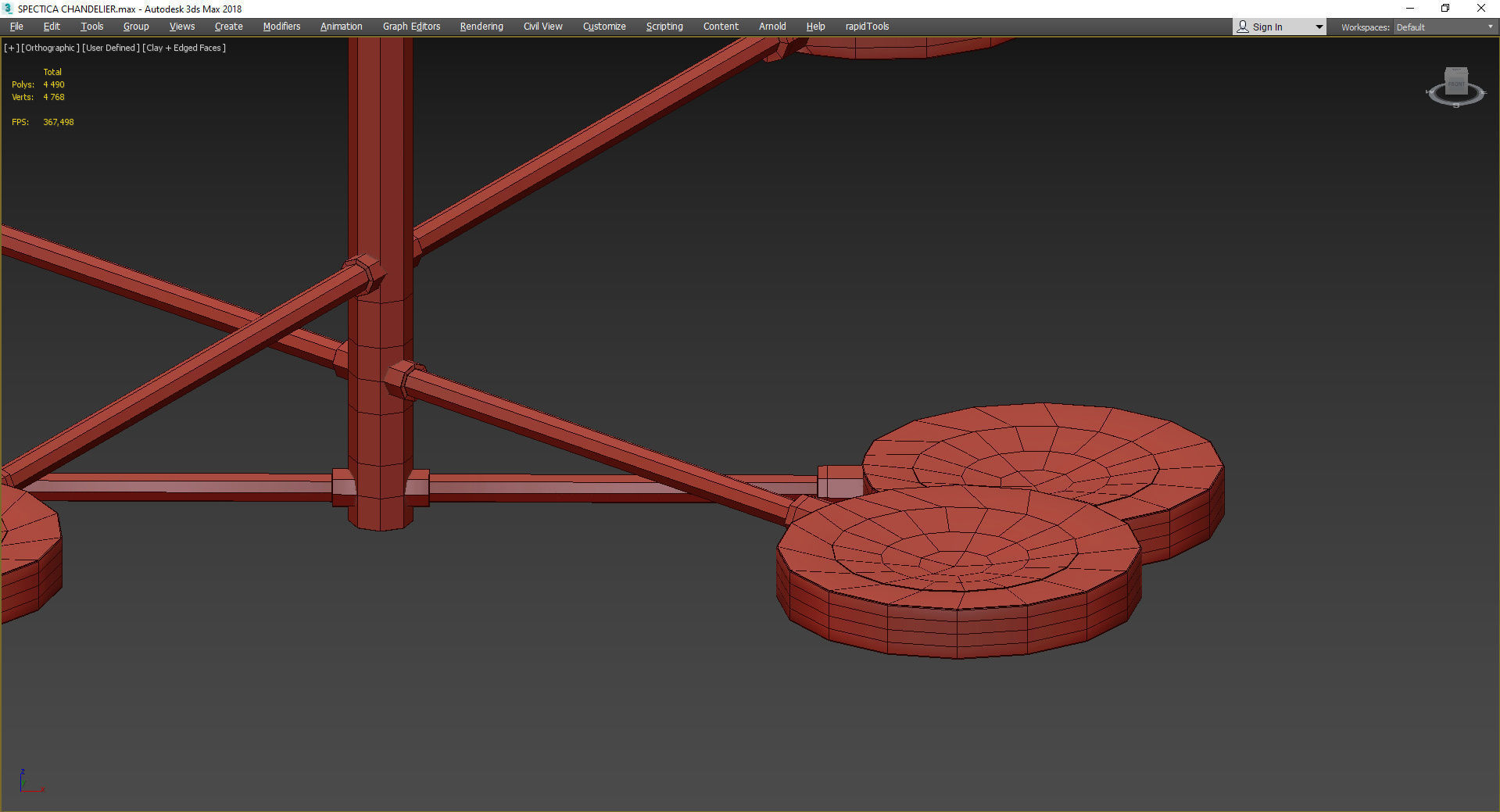The width and height of the screenshot is (1500, 812).
Task: Open the [+] general viewport menu
Action: pos(12,48)
